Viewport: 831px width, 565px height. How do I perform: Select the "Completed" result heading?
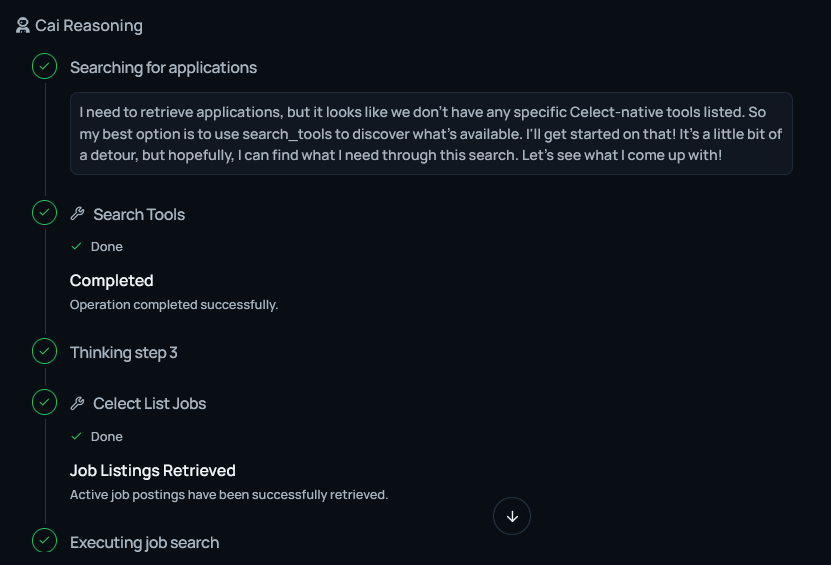[112, 281]
